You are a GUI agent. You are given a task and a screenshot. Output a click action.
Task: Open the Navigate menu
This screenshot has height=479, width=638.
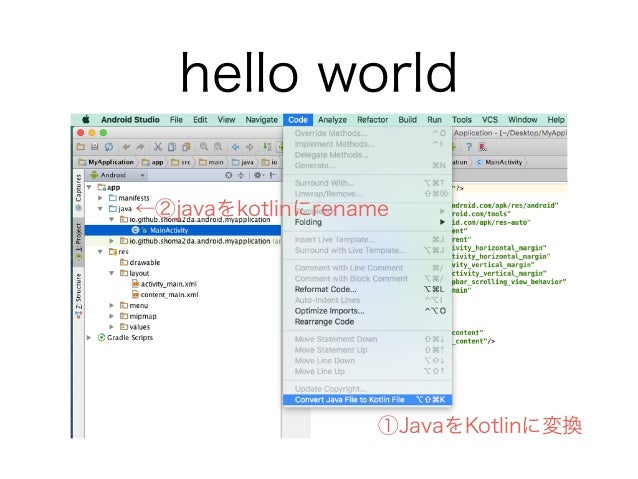click(x=262, y=120)
